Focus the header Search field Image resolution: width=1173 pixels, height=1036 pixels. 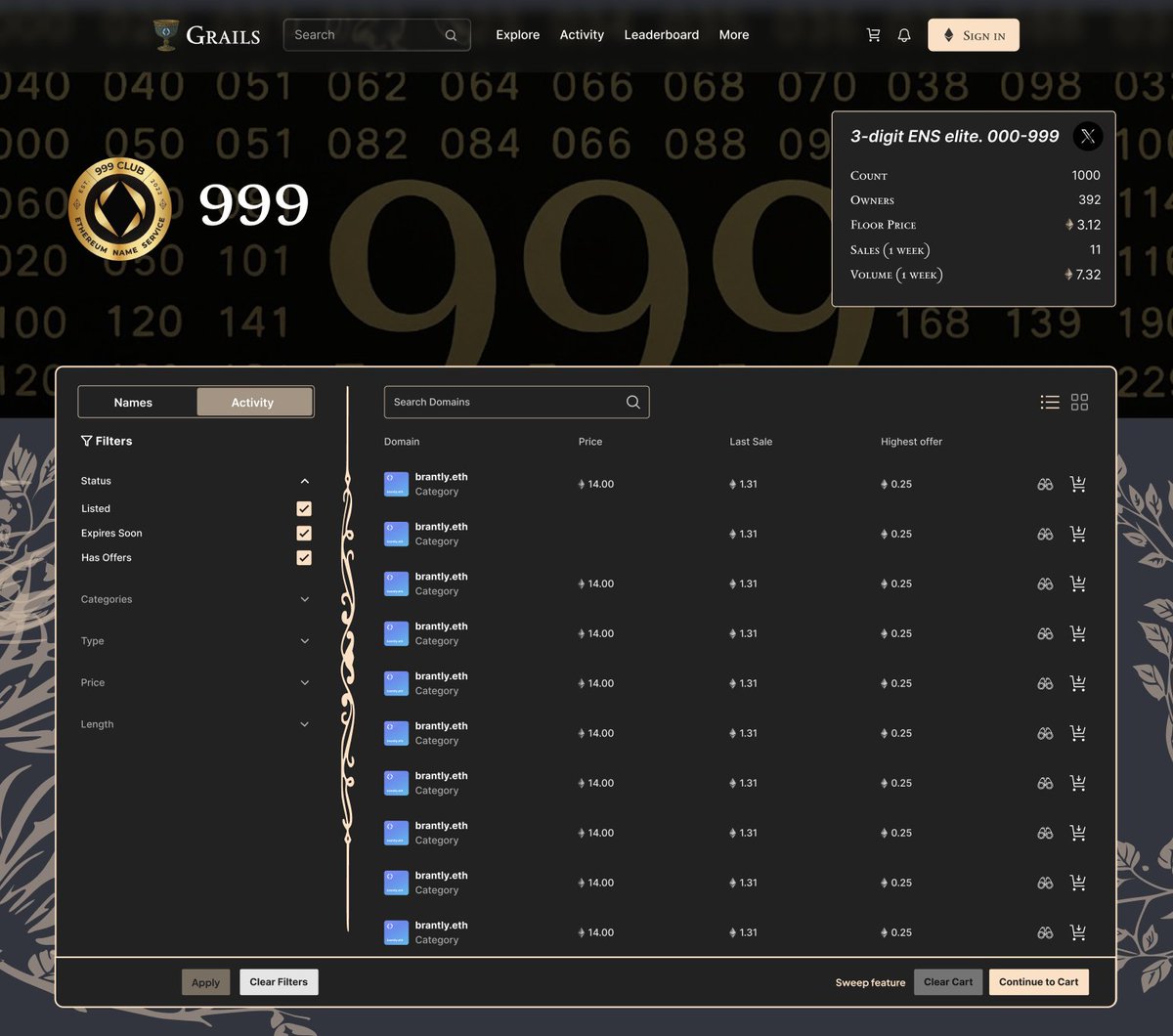[376, 35]
